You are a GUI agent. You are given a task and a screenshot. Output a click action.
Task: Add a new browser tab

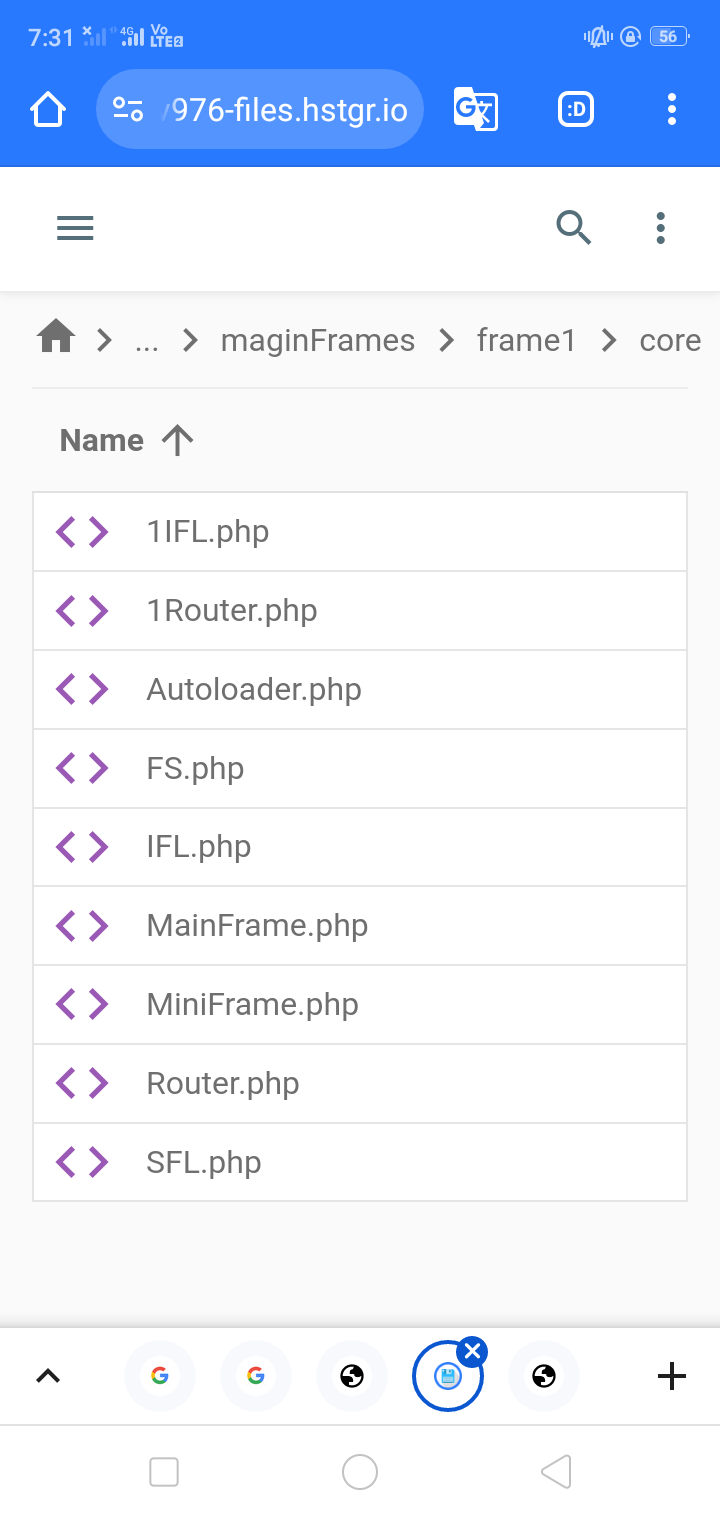[x=672, y=1377]
